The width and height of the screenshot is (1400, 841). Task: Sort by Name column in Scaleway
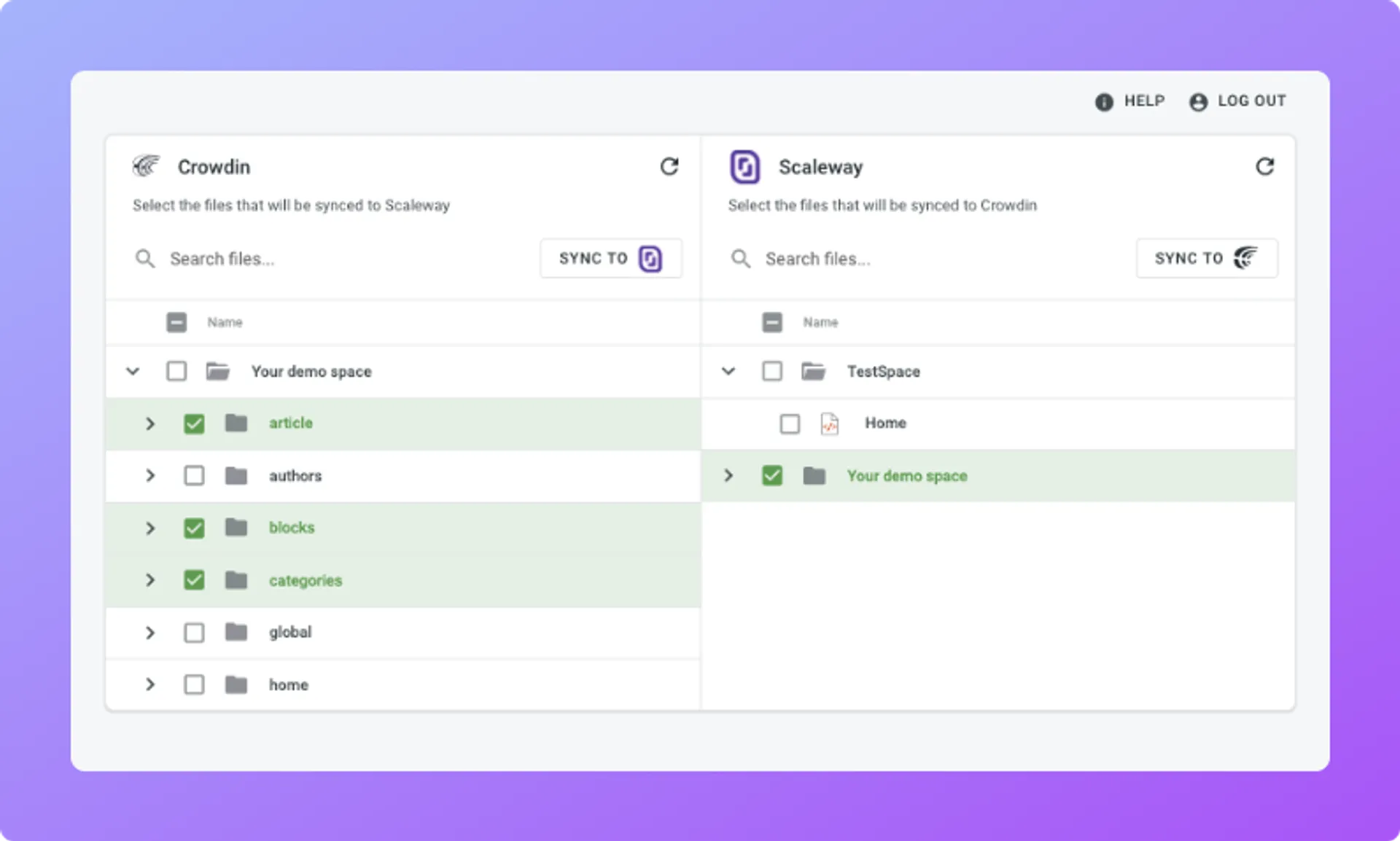(x=820, y=322)
